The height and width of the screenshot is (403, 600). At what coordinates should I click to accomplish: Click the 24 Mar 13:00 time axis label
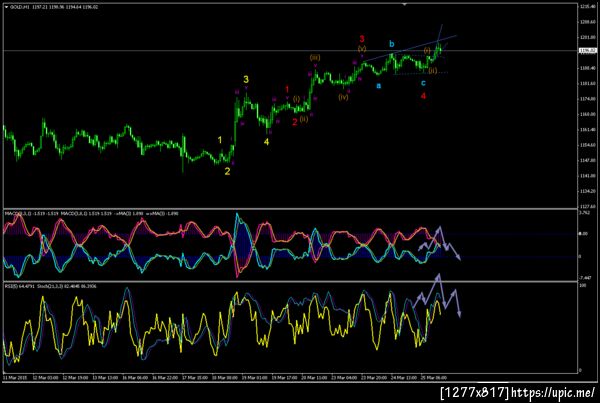(404, 378)
